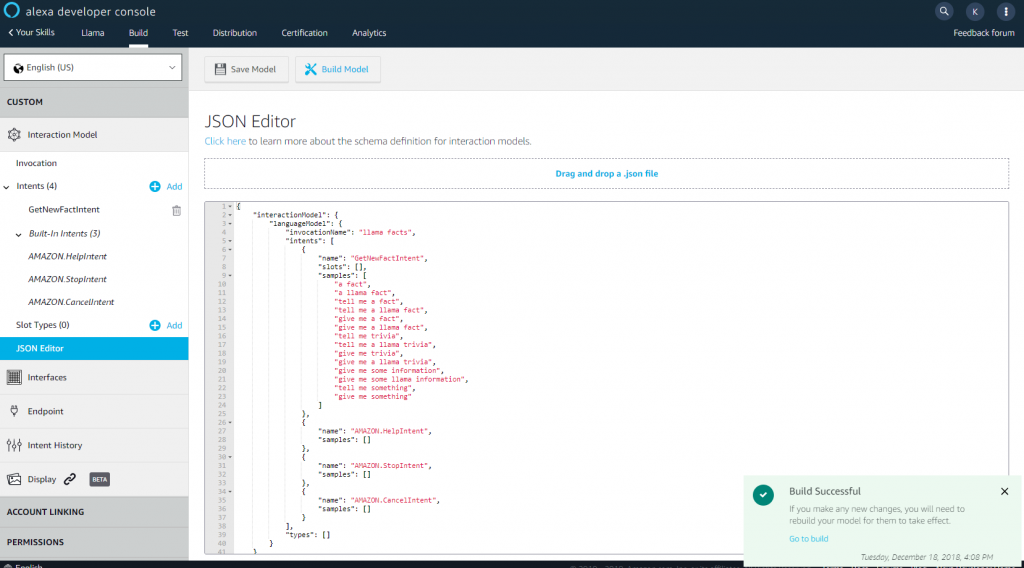
Task: Click the Intent History sliders icon
Action: (x=14, y=445)
